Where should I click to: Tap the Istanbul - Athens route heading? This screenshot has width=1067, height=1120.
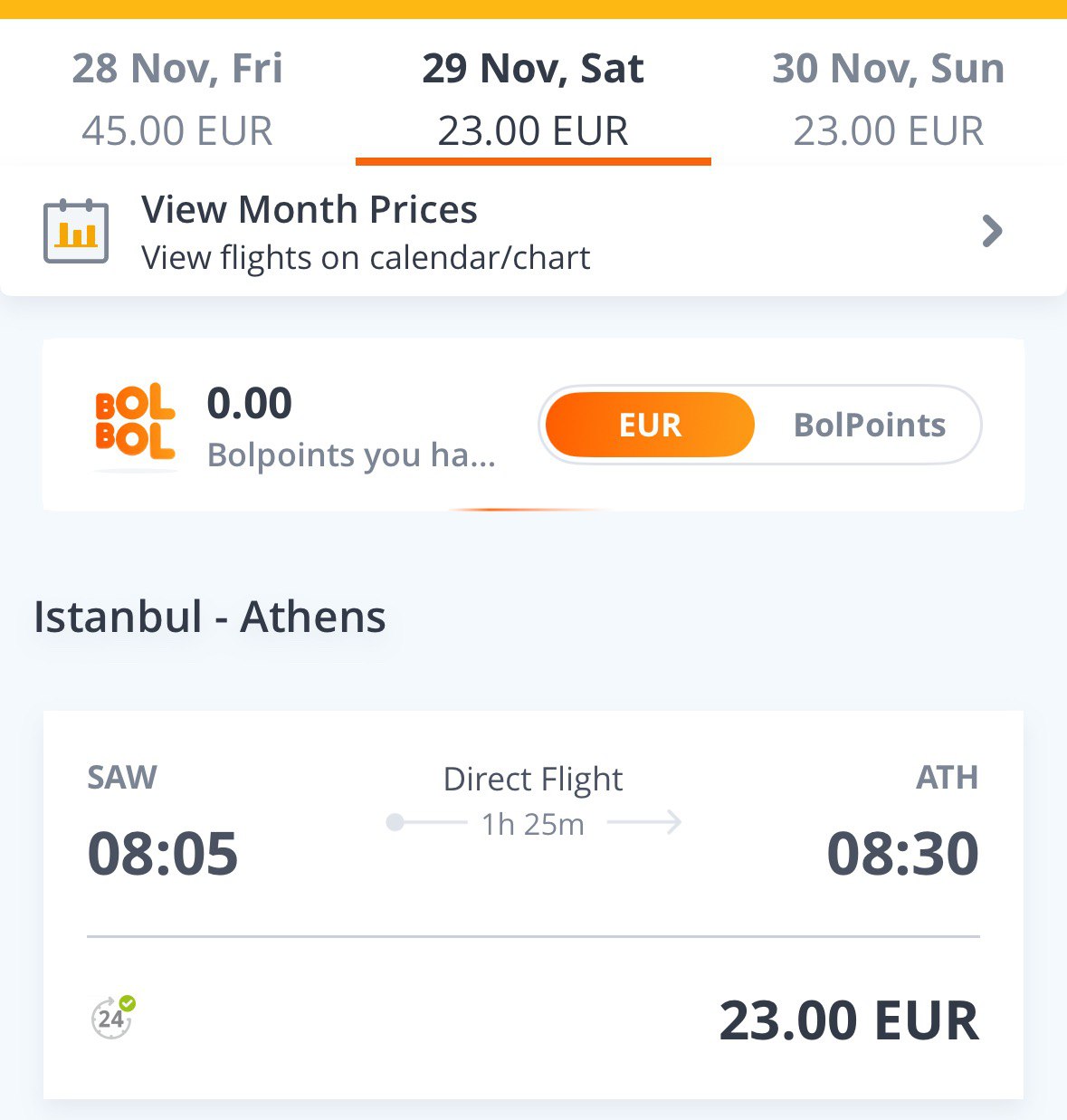click(210, 617)
